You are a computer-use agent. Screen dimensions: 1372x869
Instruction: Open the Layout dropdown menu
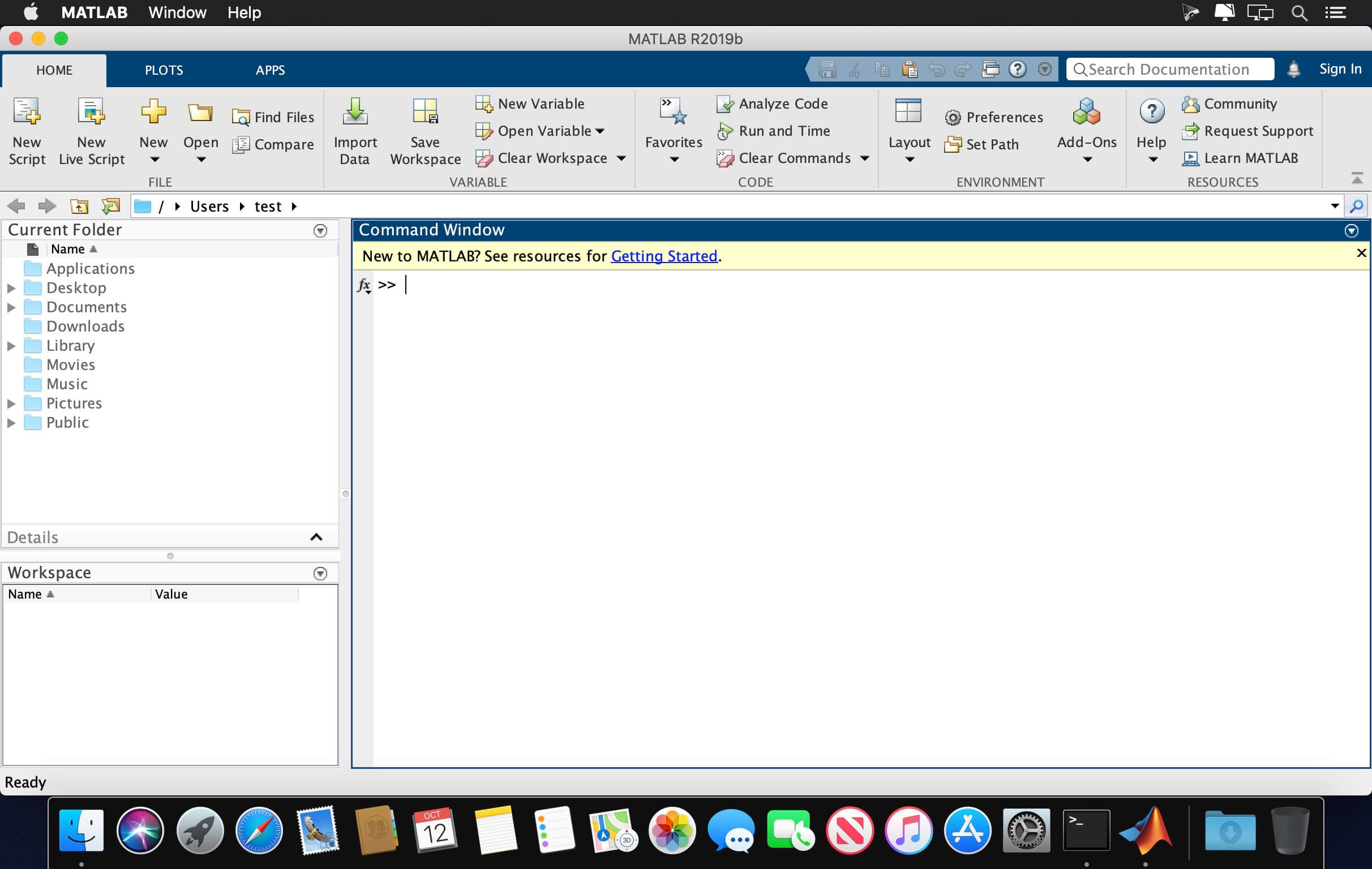(909, 160)
